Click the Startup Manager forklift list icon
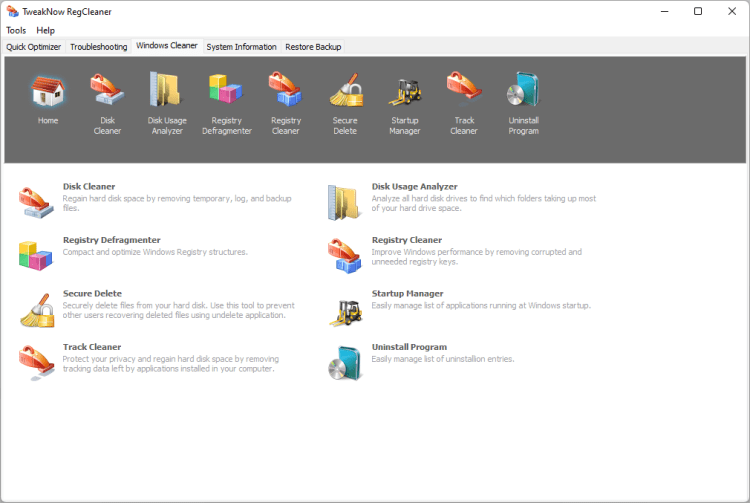Viewport: 750px width, 503px height. pyautogui.click(x=346, y=313)
